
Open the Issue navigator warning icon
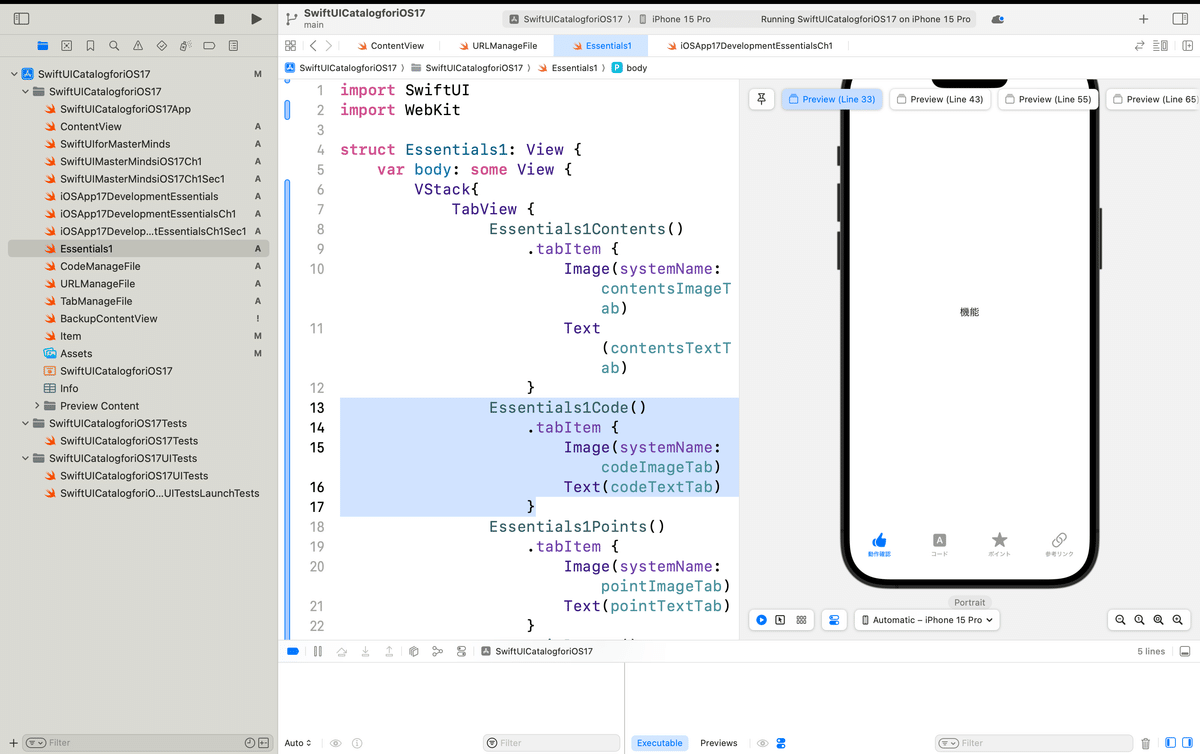pos(138,46)
